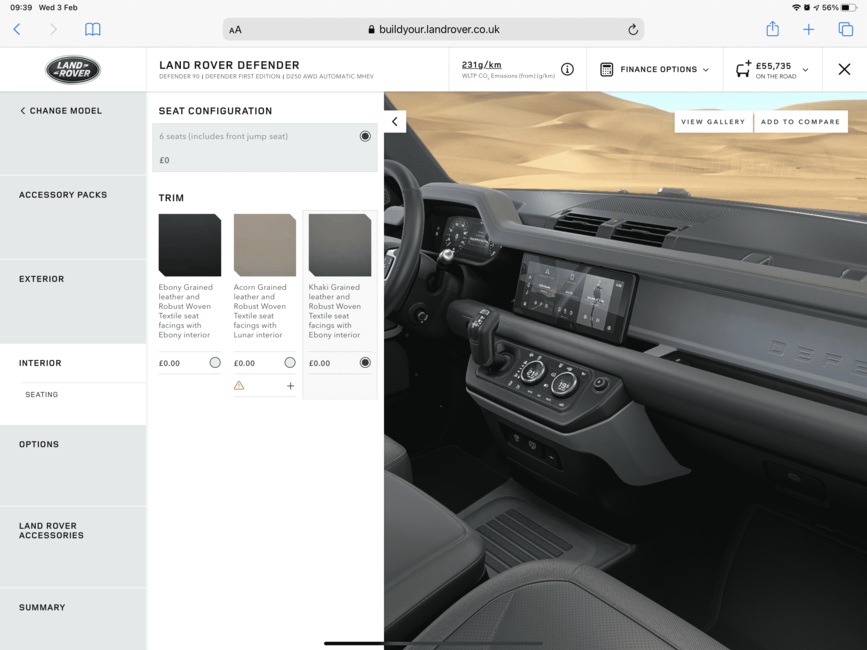Click Change Model link
This screenshot has height=650, width=867.
(61, 111)
